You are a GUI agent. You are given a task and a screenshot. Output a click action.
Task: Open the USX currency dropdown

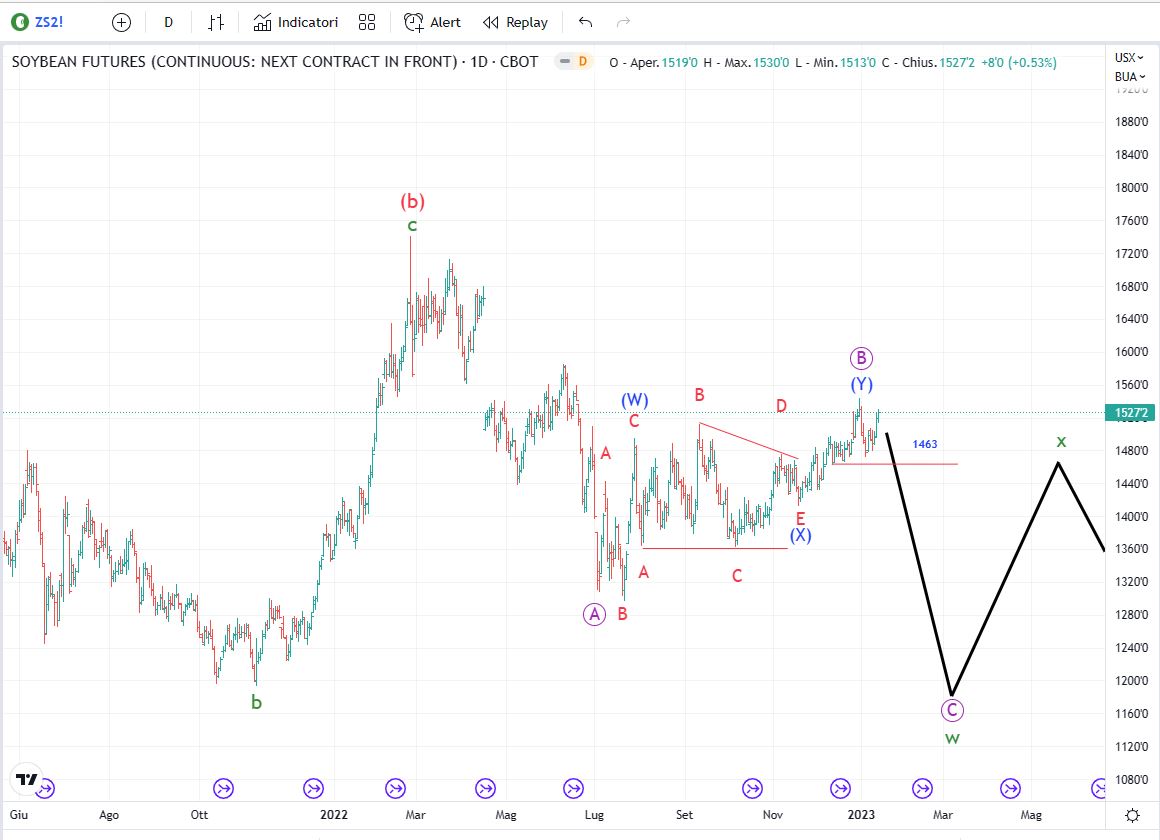click(1129, 58)
